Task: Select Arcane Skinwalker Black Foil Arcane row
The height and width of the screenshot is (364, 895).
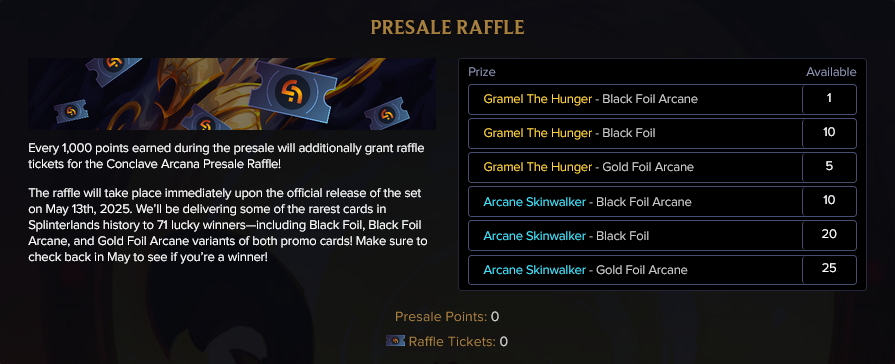Action: pyautogui.click(x=662, y=201)
